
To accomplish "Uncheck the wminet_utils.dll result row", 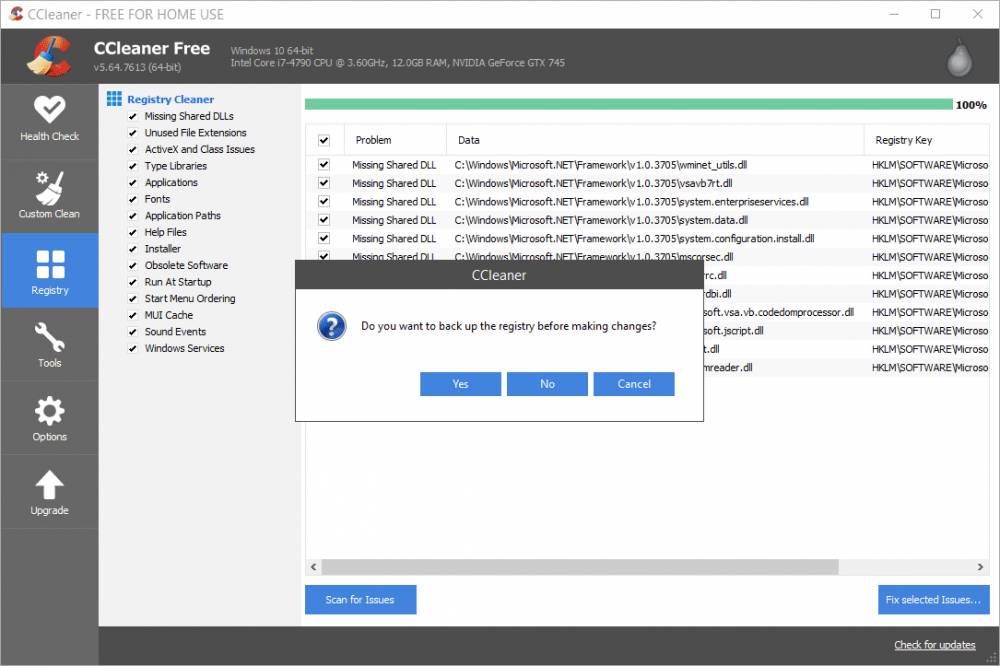I will [324, 165].
